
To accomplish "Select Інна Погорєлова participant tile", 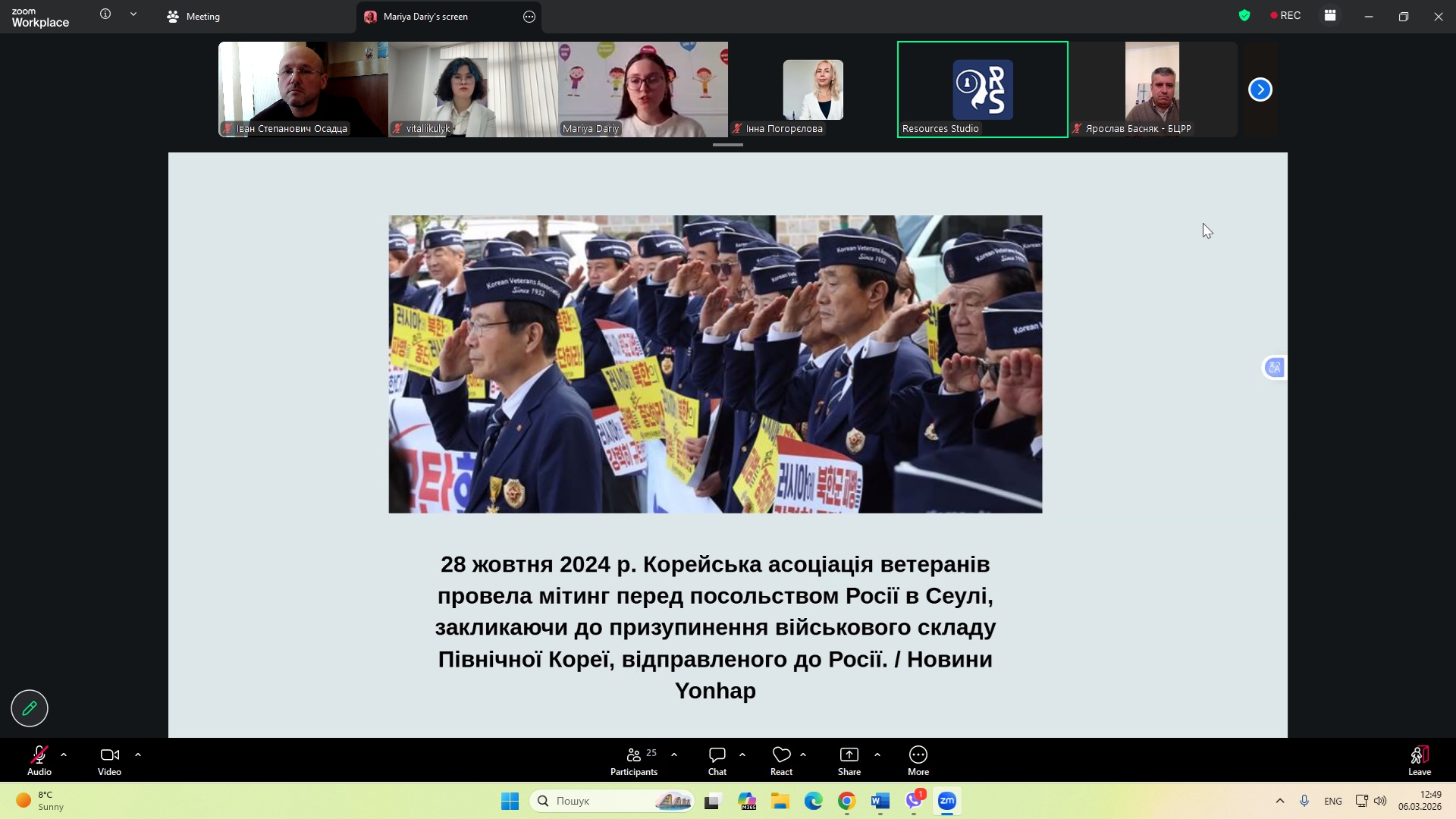I will pyautogui.click(x=813, y=89).
